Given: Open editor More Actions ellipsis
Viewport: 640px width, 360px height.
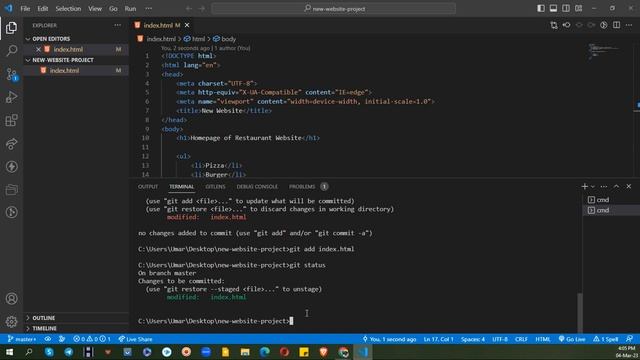Looking at the screenshot, I should pos(629,25).
